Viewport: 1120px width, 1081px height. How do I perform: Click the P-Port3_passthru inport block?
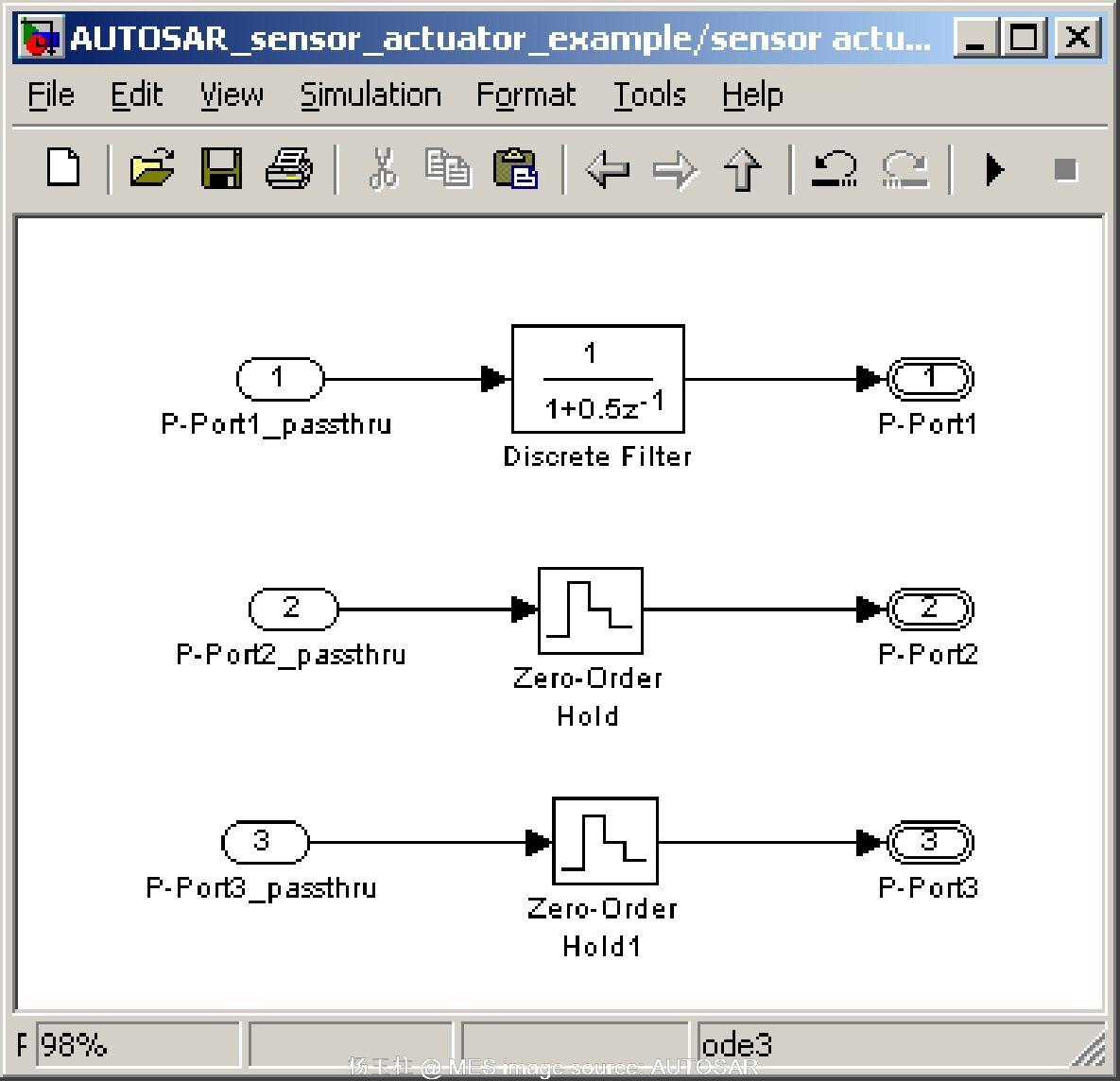tap(265, 841)
